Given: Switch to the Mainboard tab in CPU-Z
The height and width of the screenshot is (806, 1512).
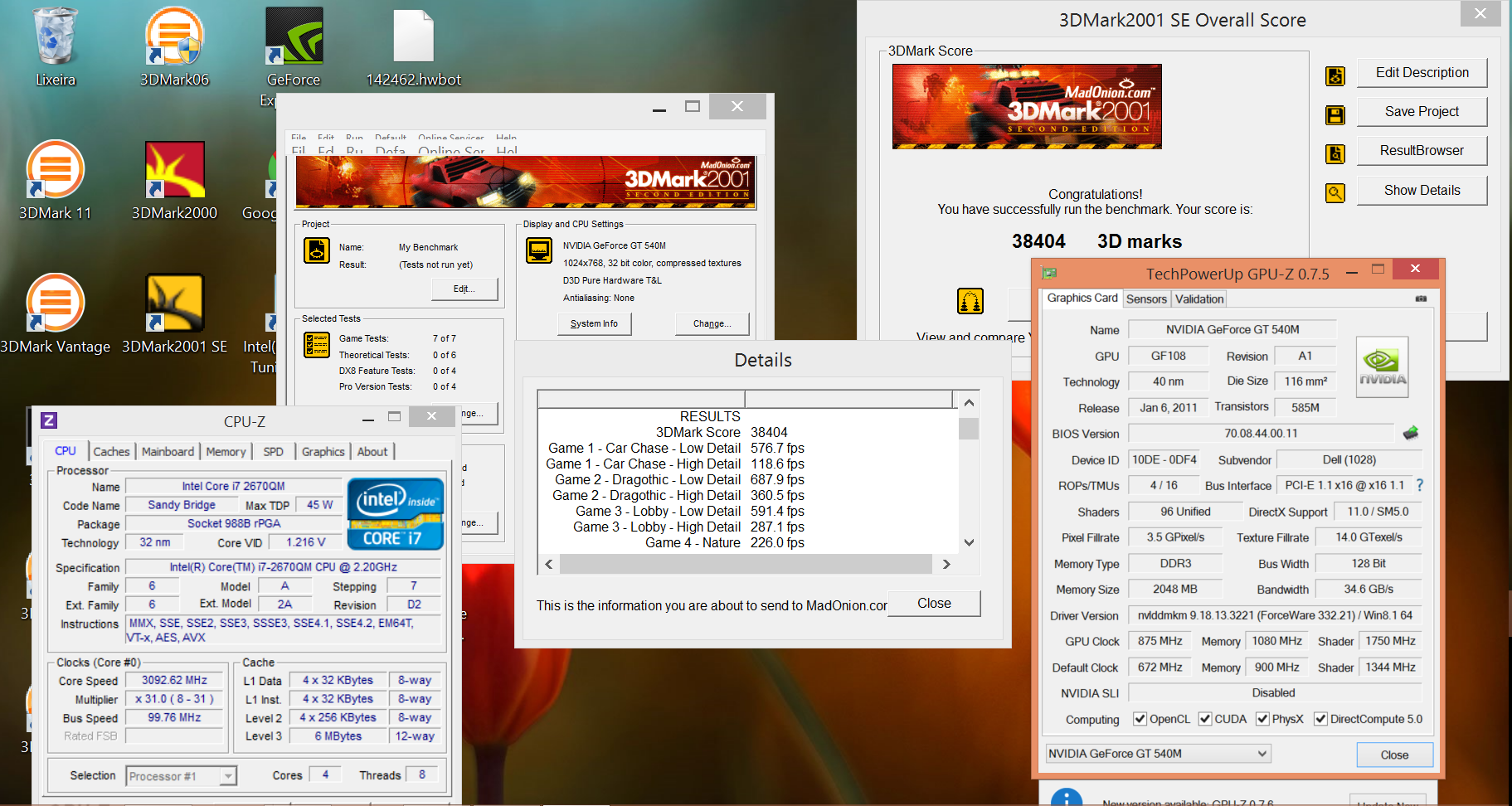Looking at the screenshot, I should 168,451.
